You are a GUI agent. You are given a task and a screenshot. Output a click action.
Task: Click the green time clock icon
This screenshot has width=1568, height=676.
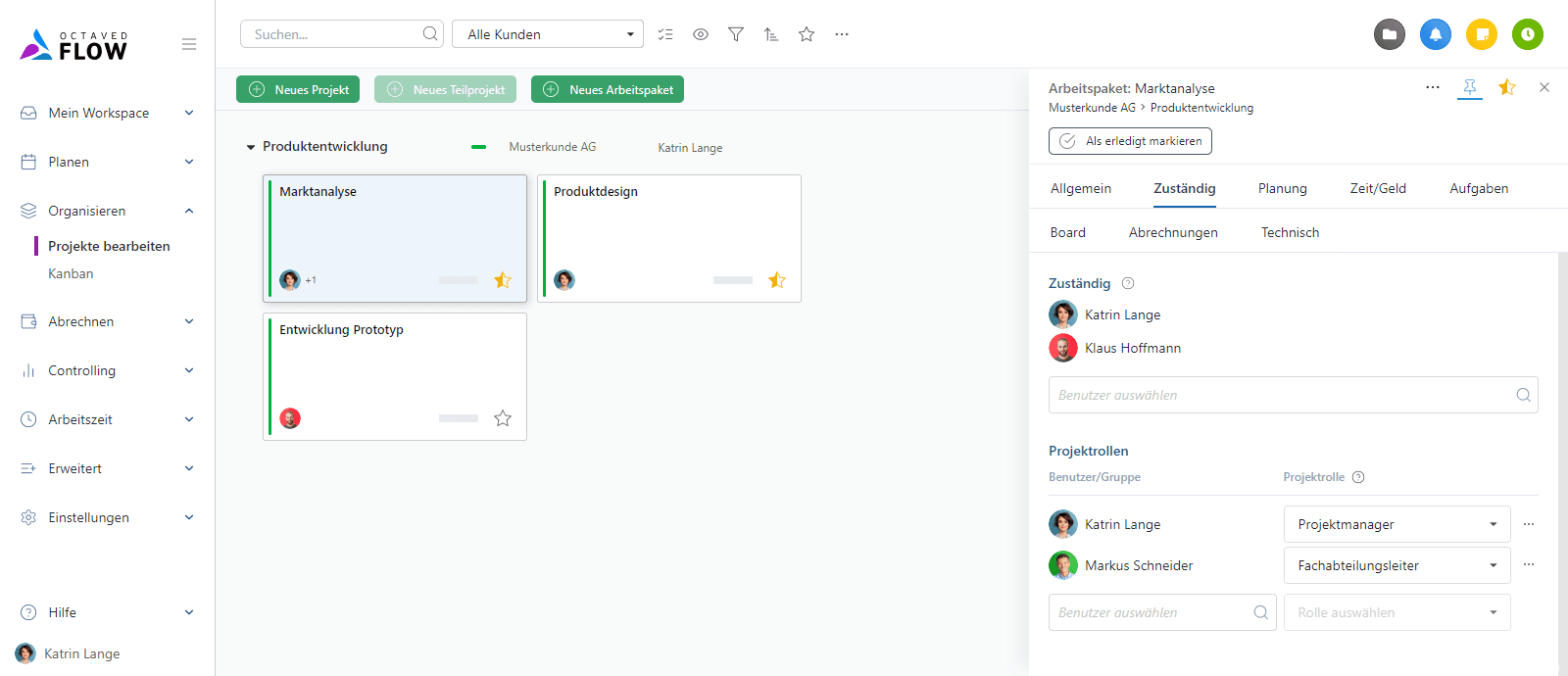click(1527, 34)
